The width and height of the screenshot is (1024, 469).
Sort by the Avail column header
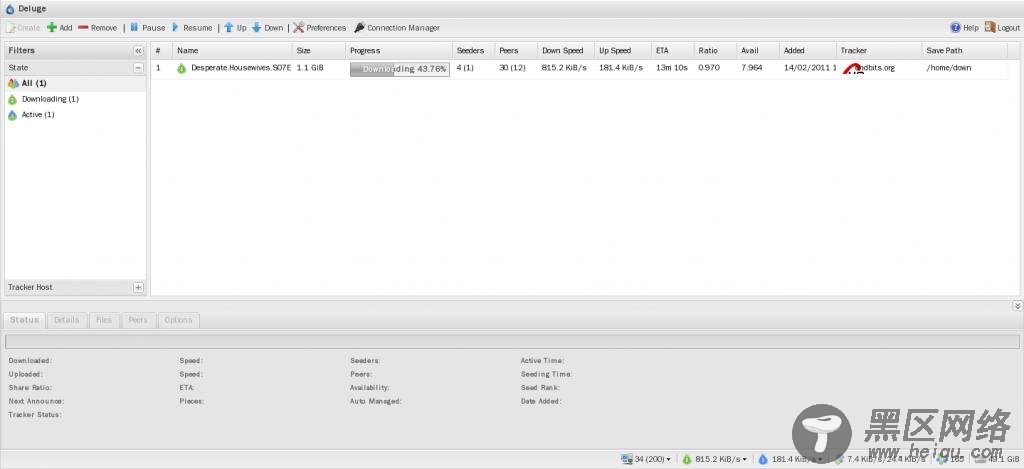click(x=758, y=50)
